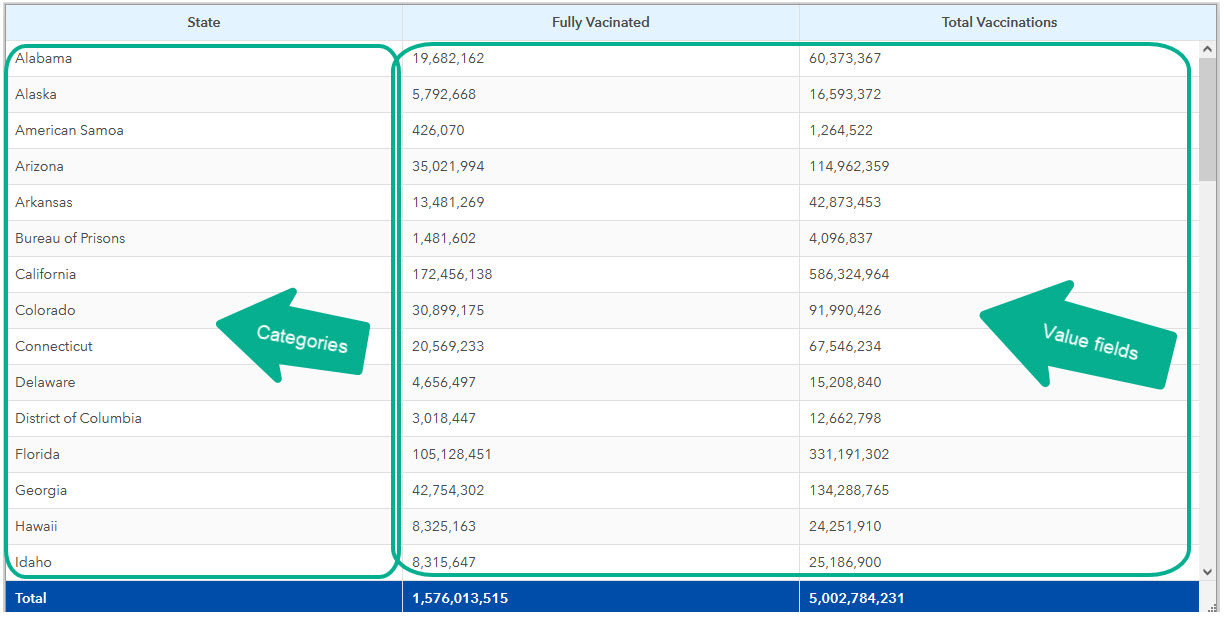Click the scrollbar up arrow
The image size is (1224, 618).
[x=1207, y=48]
